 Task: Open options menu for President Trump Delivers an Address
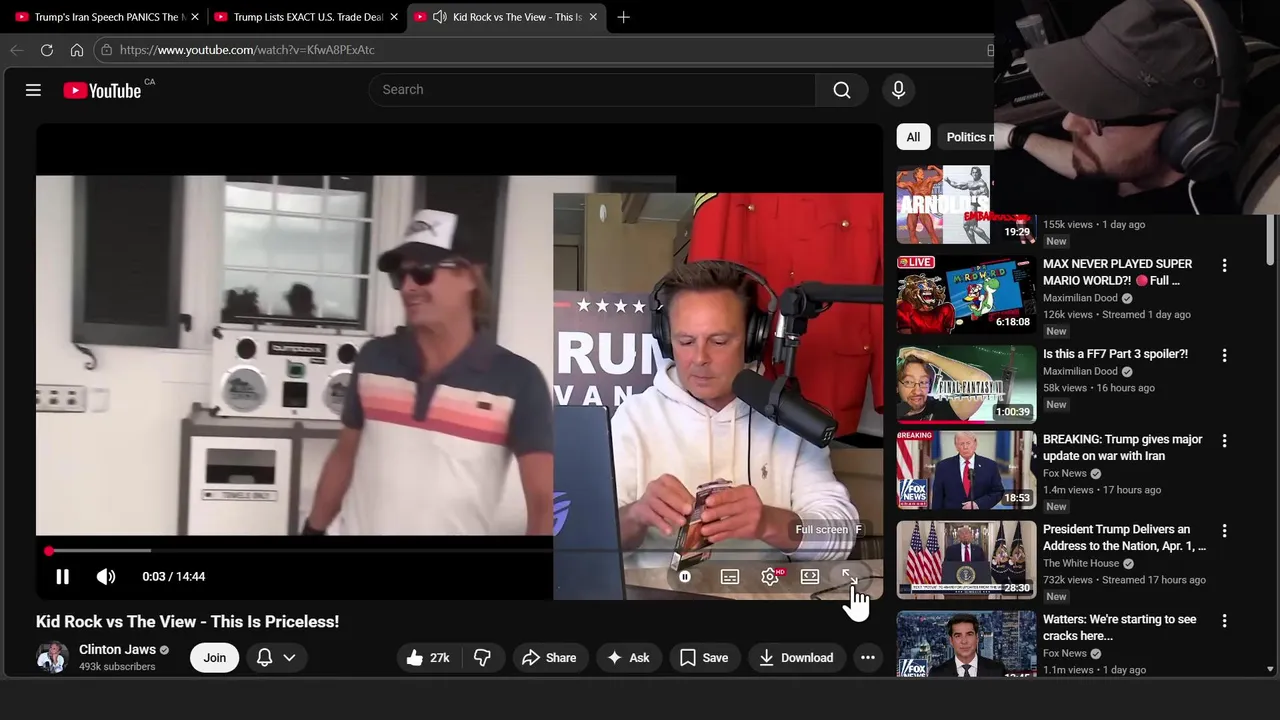(x=1224, y=530)
